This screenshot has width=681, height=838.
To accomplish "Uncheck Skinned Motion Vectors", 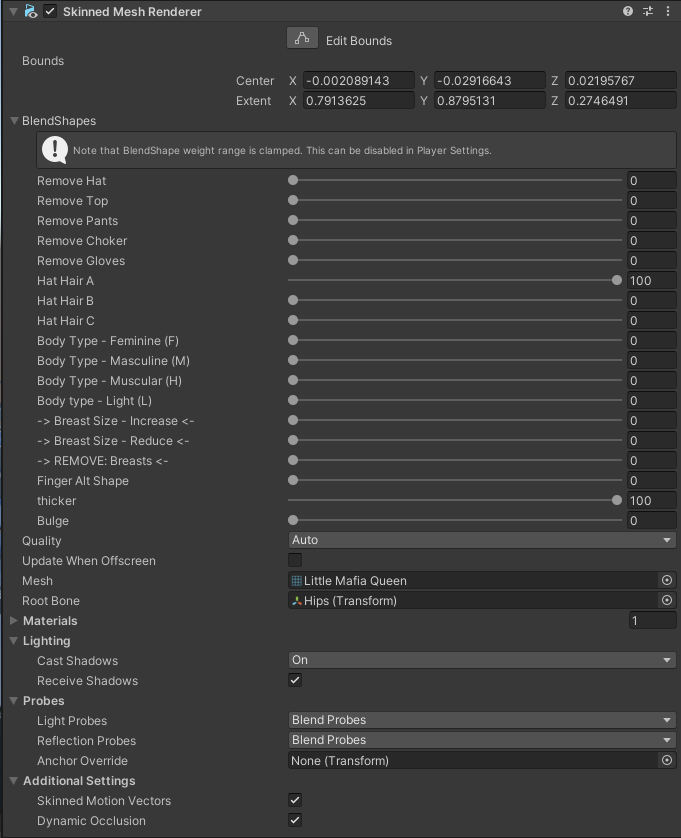I will (x=295, y=800).
